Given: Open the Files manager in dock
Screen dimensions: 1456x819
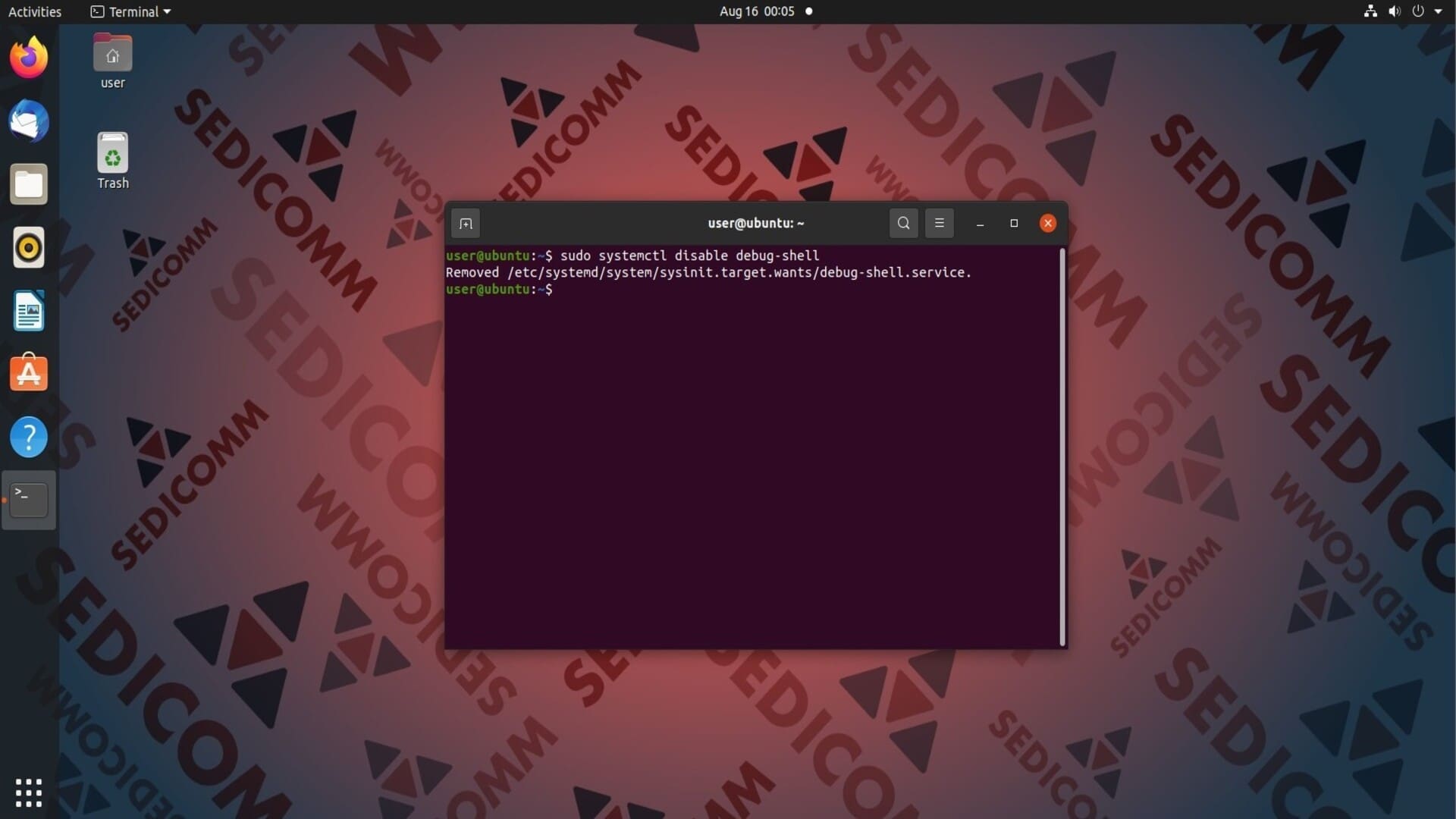Looking at the screenshot, I should coord(29,184).
